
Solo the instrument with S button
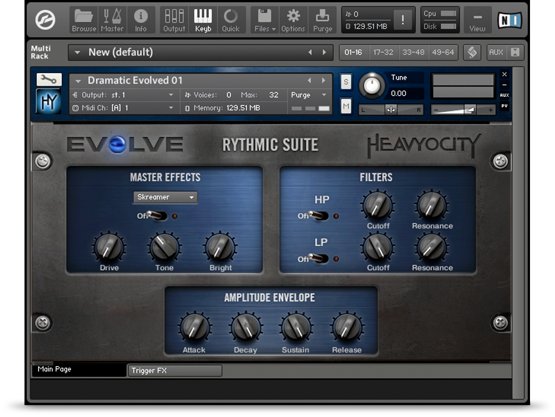pos(346,82)
